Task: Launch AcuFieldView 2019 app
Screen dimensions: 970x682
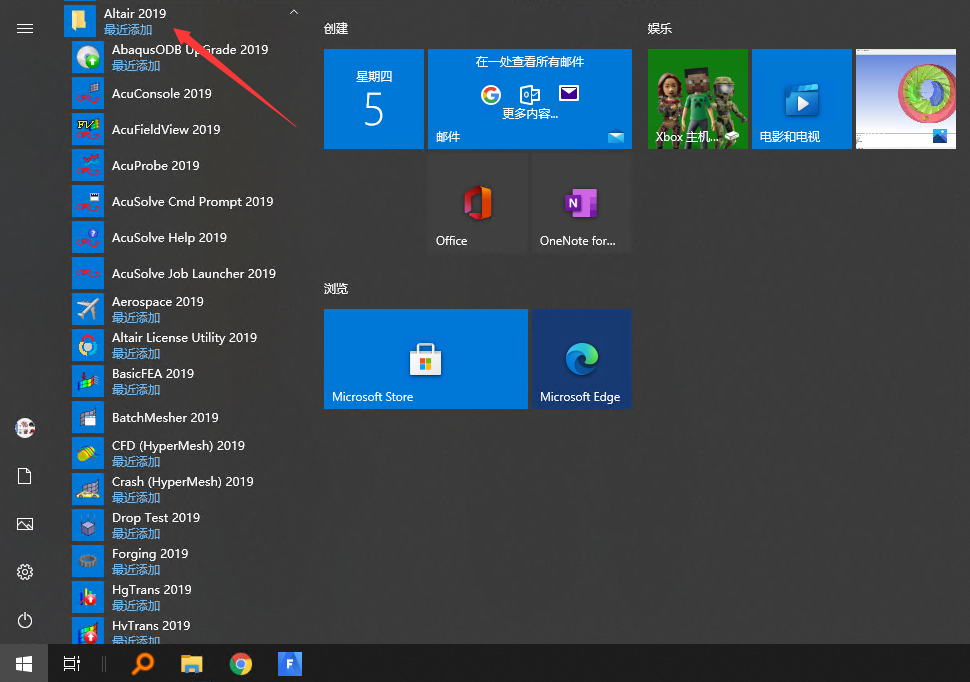Action: point(165,130)
